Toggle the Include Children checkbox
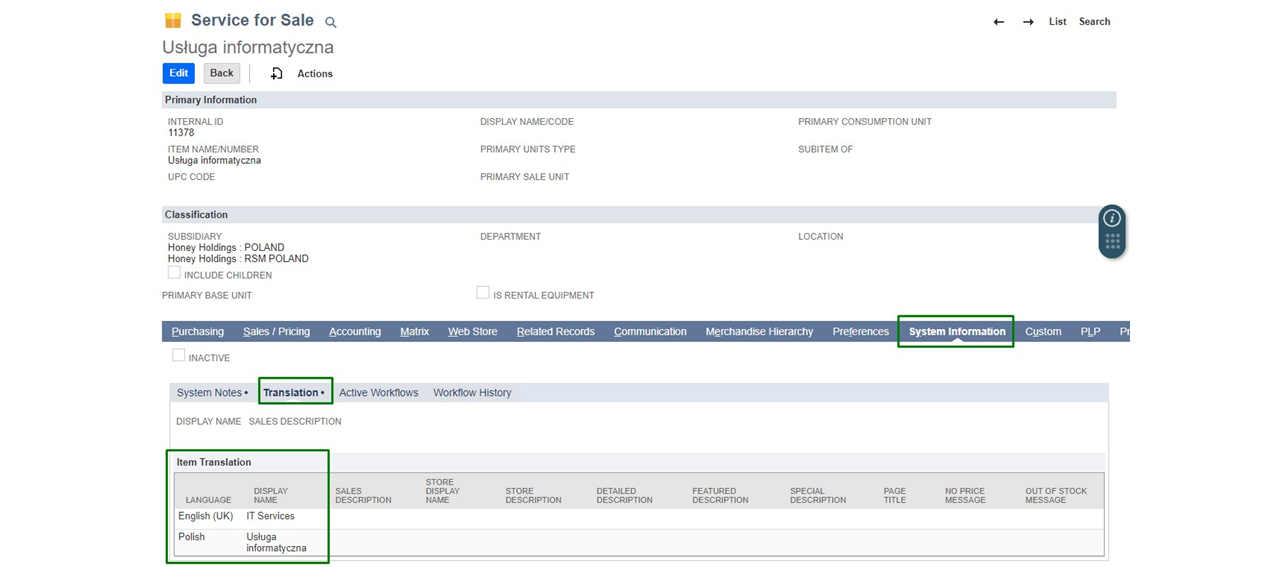Image resolution: width=1280 pixels, height=567 pixels. click(x=175, y=273)
